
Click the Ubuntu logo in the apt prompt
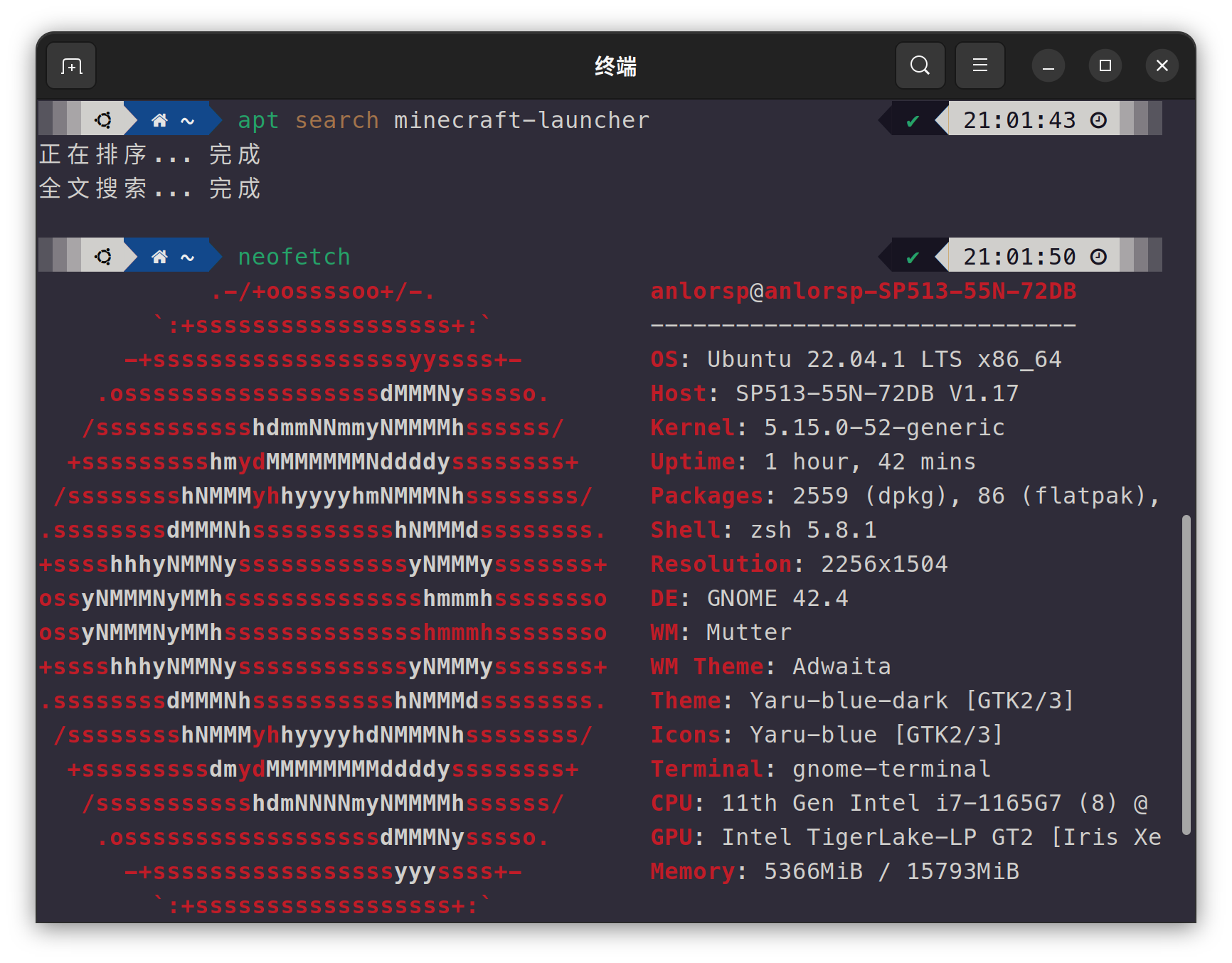(x=103, y=120)
